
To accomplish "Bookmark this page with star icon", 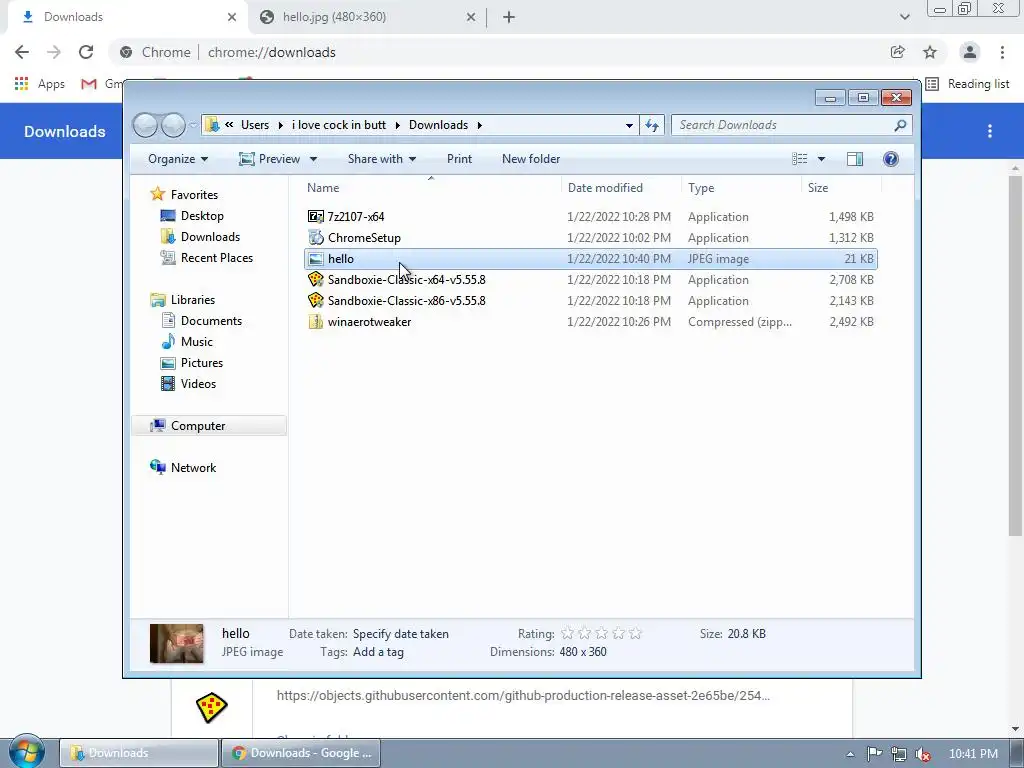I will click(x=930, y=52).
